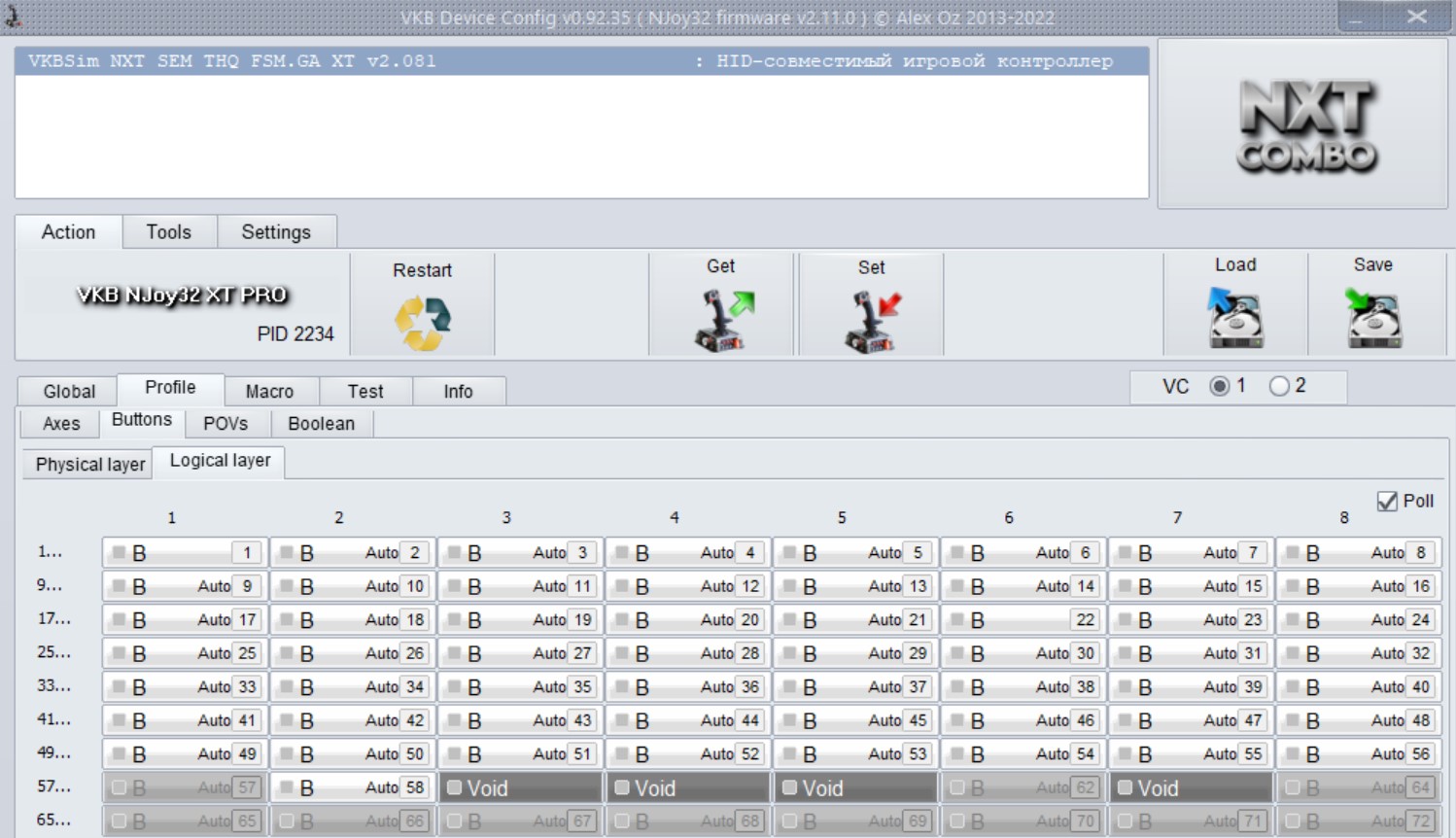Switch to Physical layer tab

(x=89, y=464)
